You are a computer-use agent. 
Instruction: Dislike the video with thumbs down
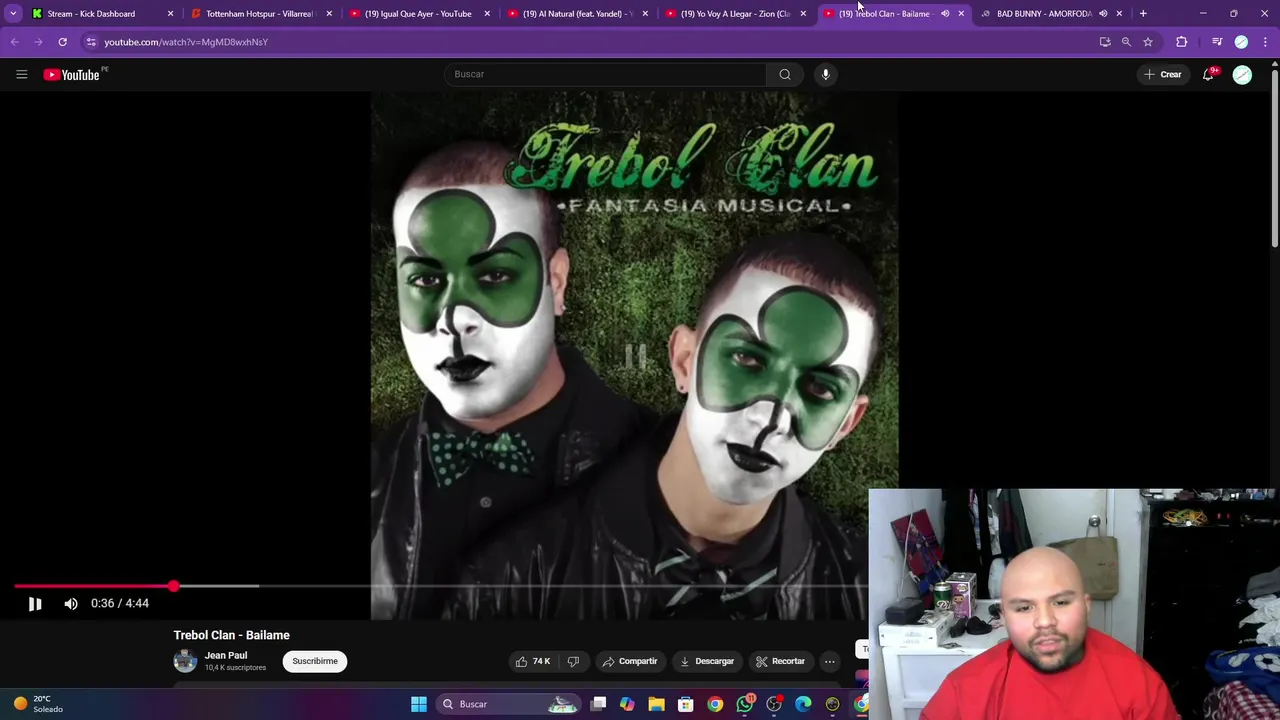pos(573,661)
